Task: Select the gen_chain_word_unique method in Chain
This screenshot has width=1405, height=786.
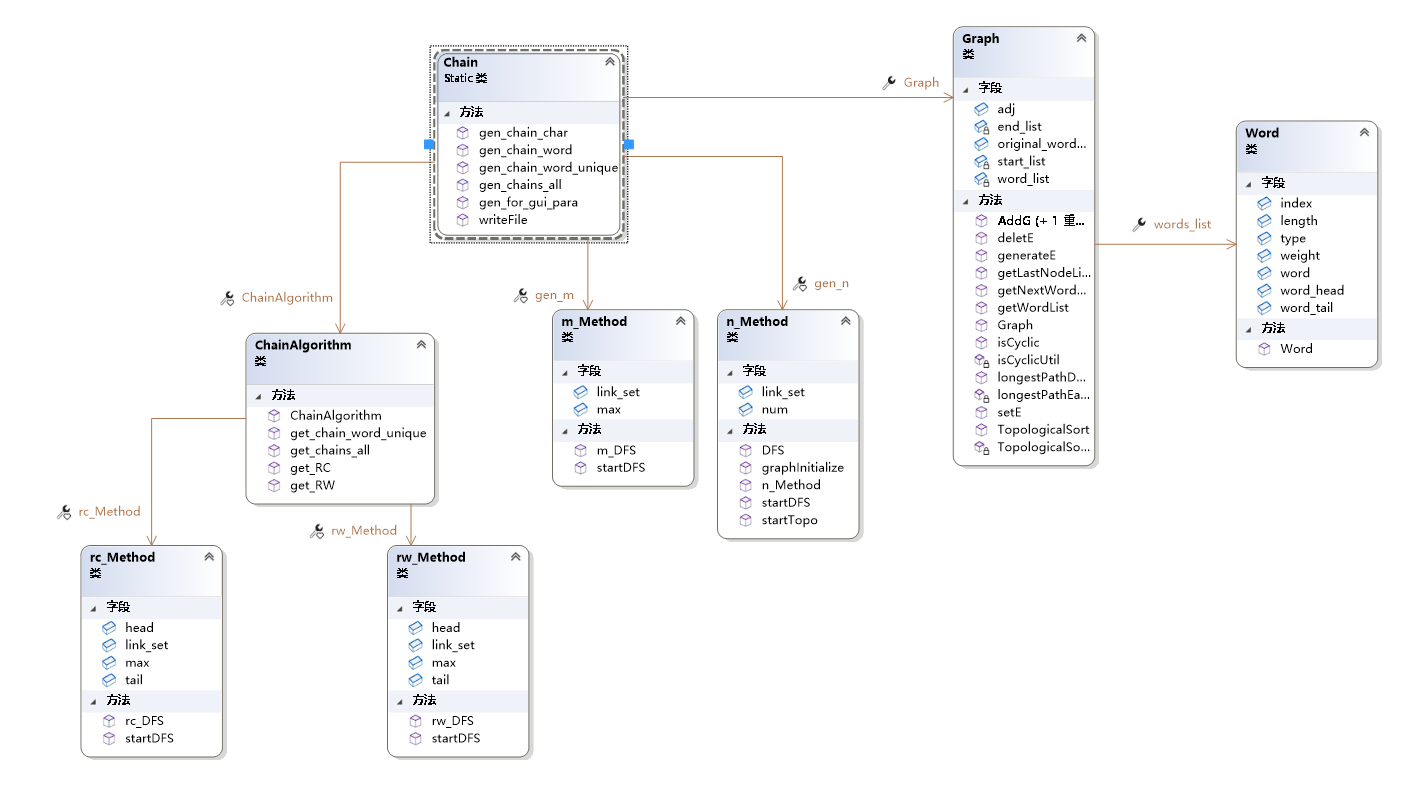Action: [x=548, y=167]
